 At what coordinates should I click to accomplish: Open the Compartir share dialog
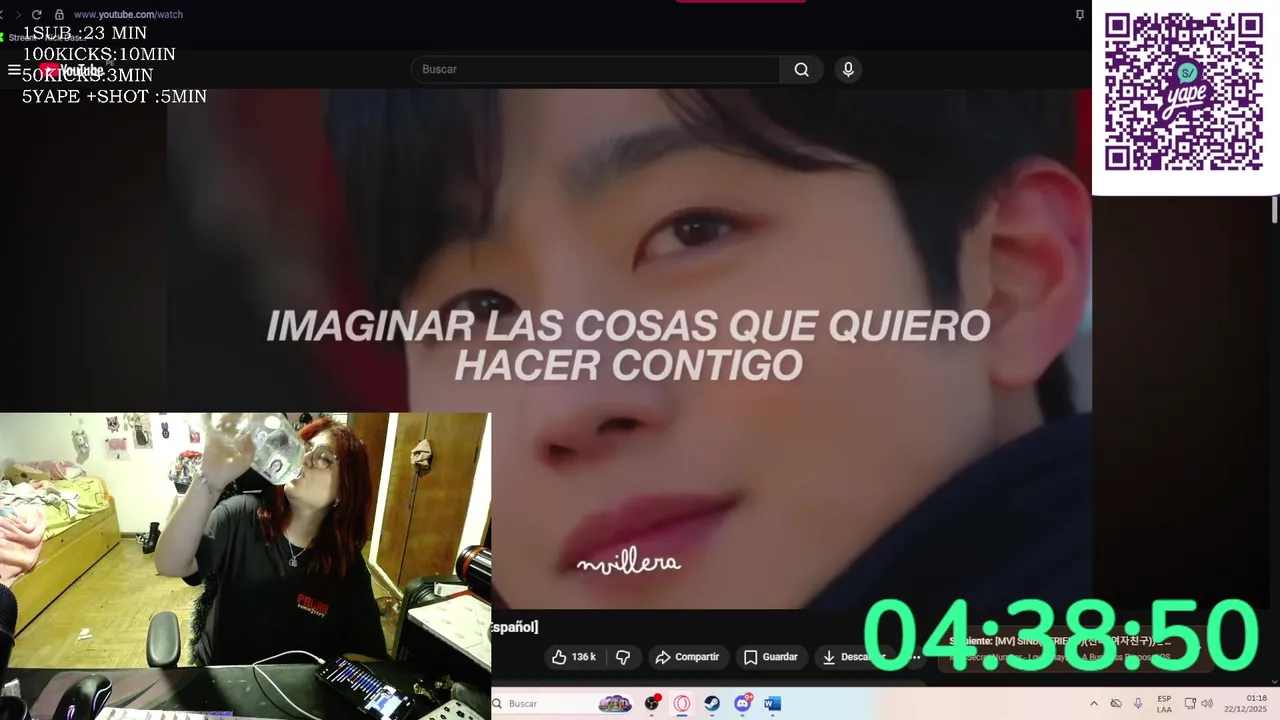click(687, 657)
